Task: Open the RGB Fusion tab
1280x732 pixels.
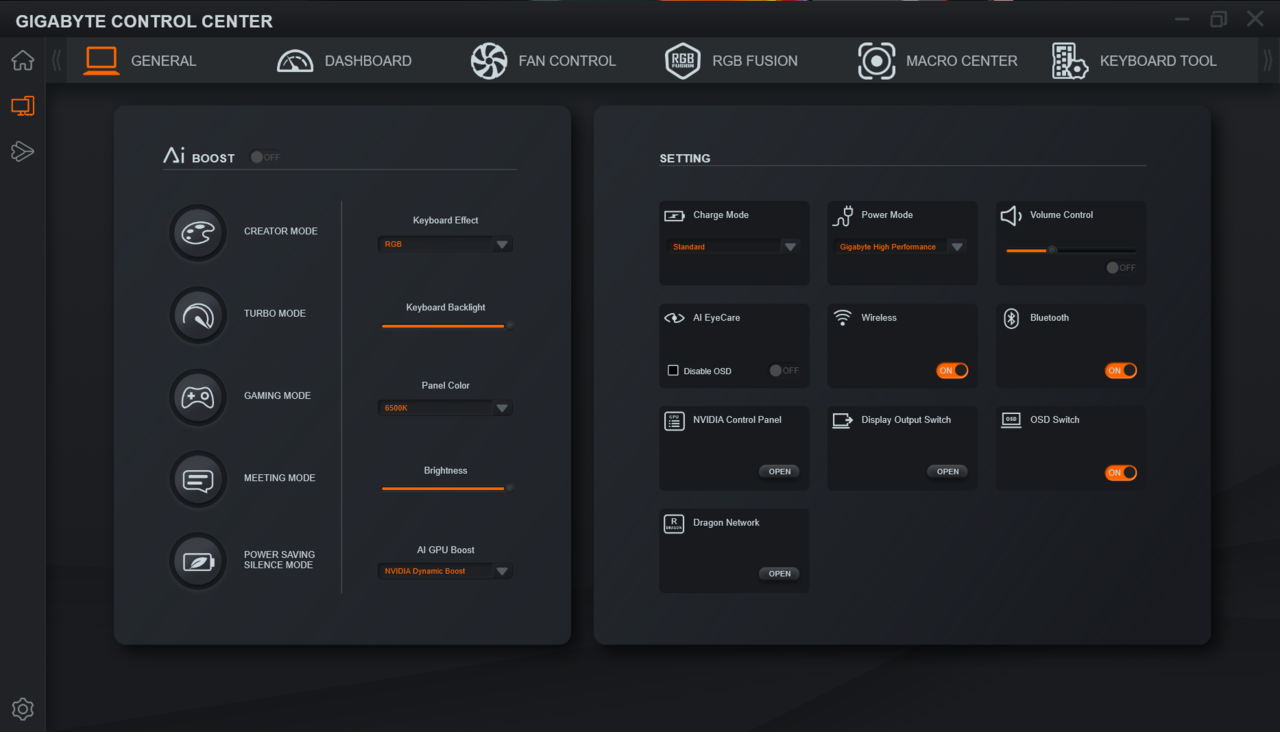Action: pyautogui.click(x=732, y=61)
